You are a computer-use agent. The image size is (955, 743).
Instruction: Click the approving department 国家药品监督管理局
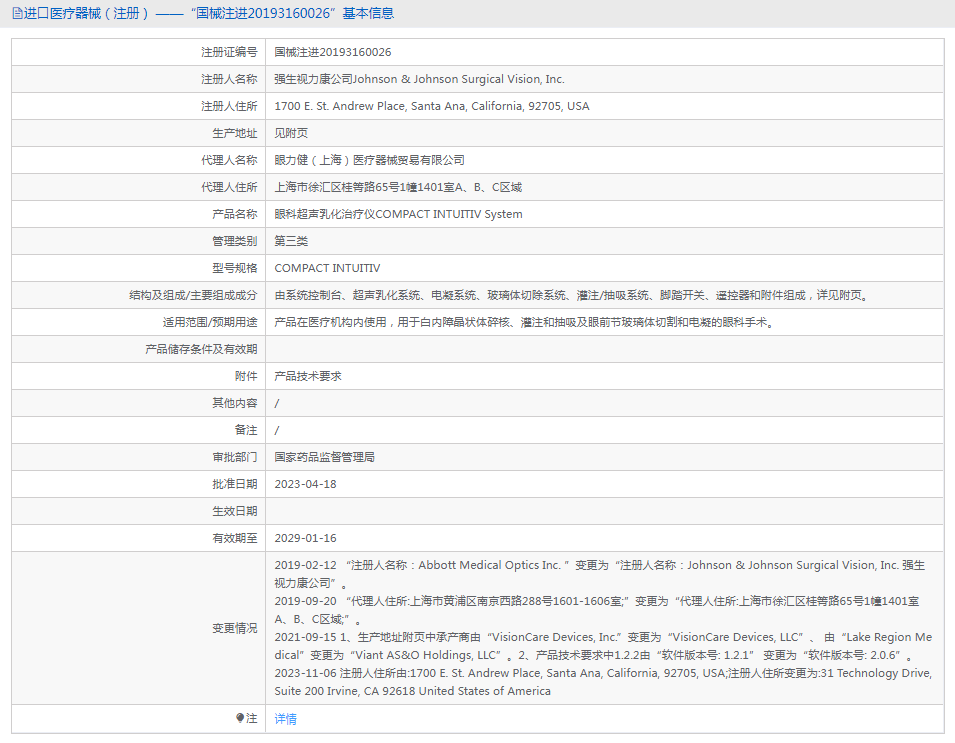point(324,457)
